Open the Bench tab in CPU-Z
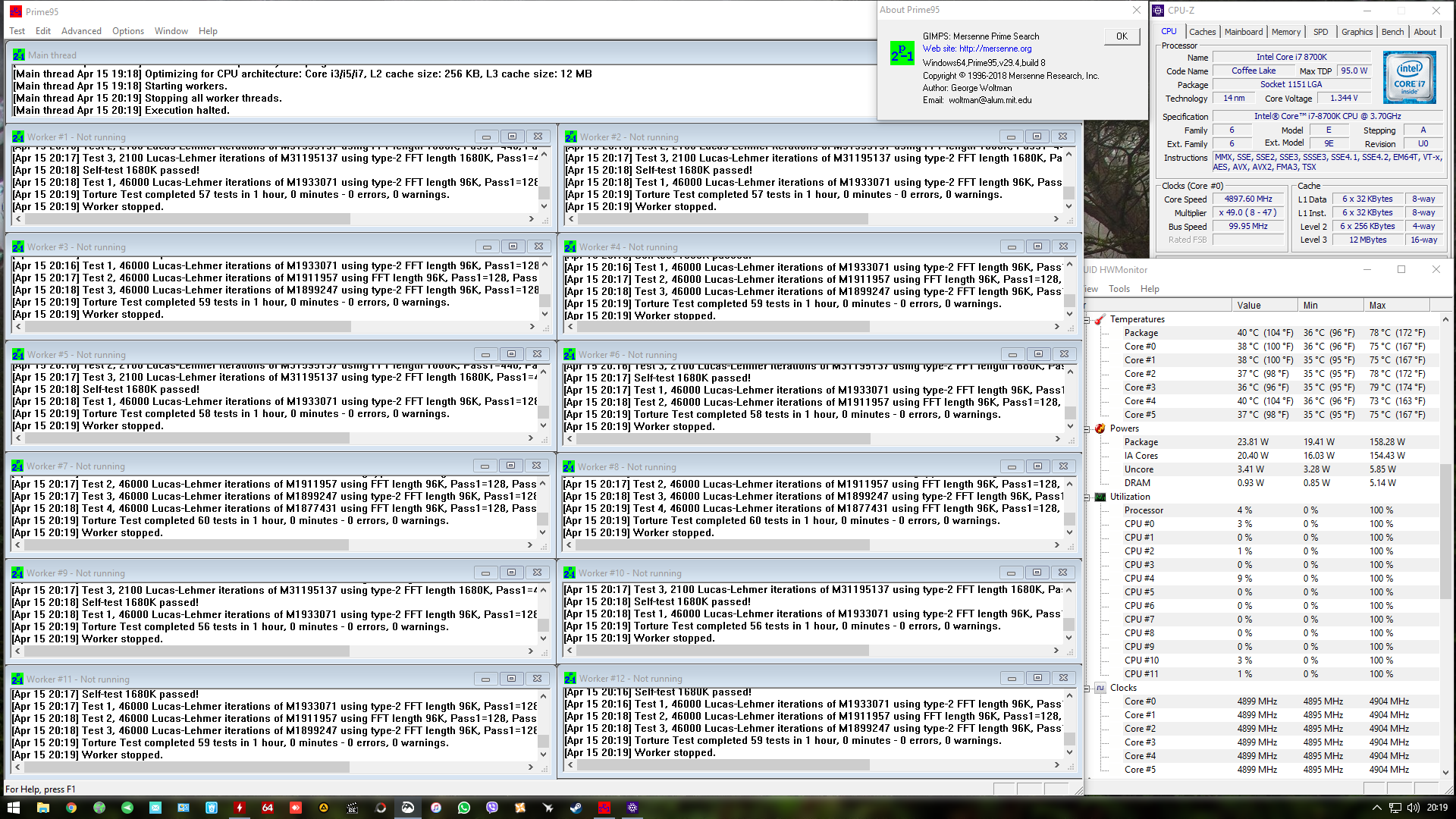 (x=1392, y=32)
